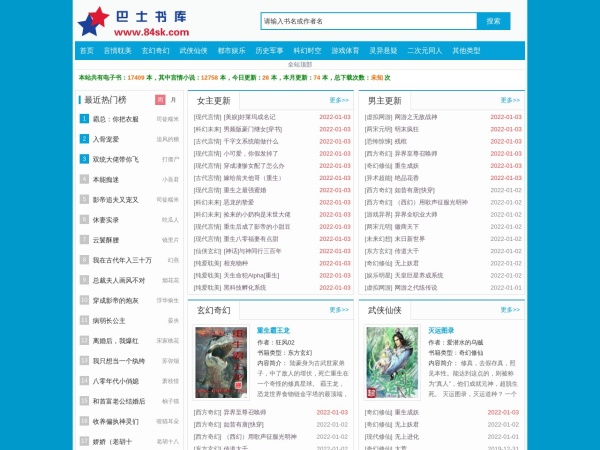Open the book link 重生霸王龙 title

273,330
